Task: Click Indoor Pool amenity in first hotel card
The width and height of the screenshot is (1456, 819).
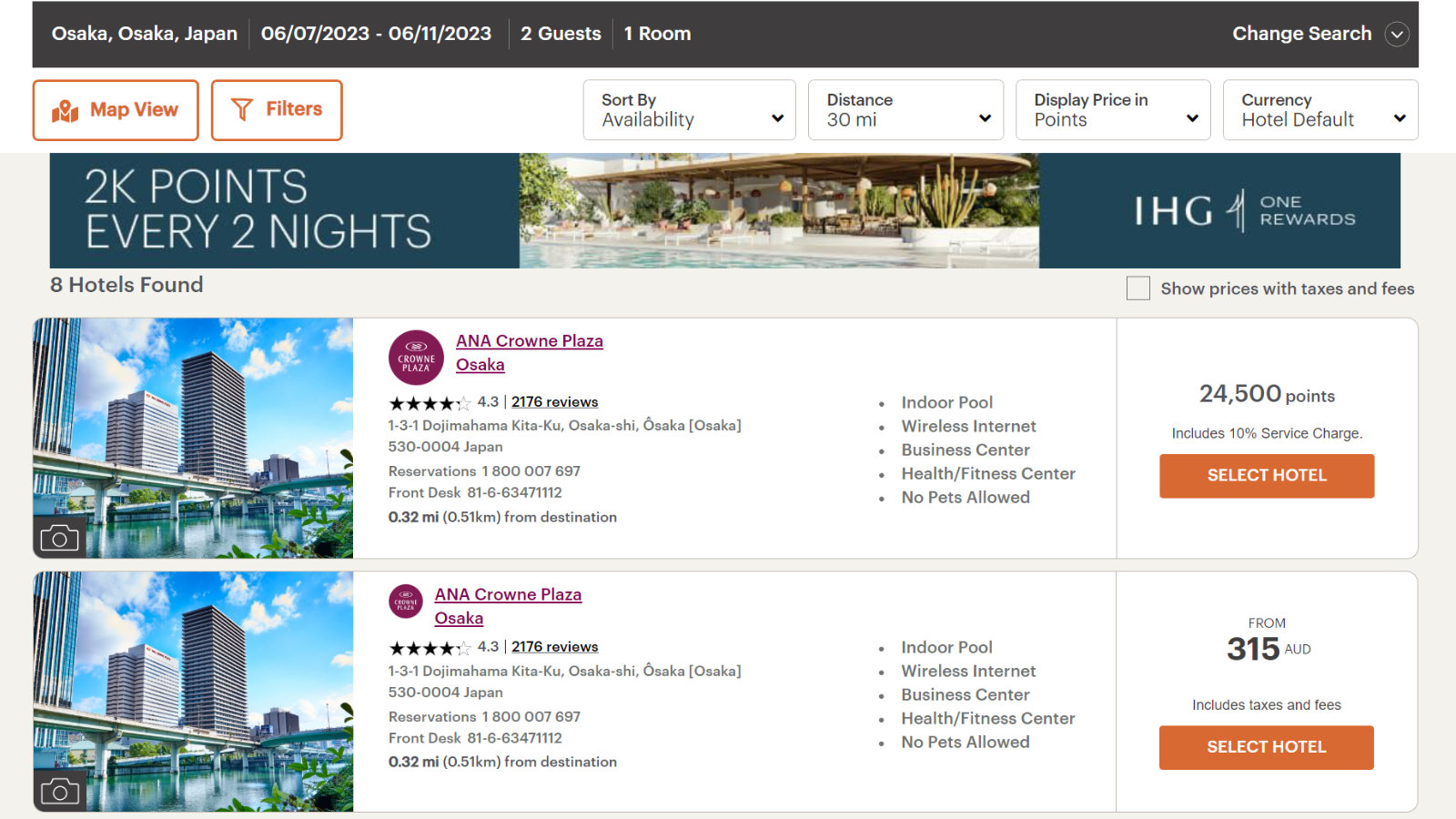Action: coord(946,402)
